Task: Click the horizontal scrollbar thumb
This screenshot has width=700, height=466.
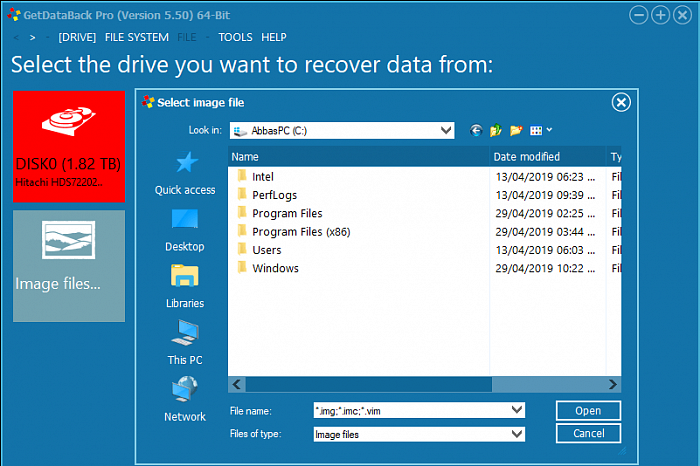Action: [368, 384]
